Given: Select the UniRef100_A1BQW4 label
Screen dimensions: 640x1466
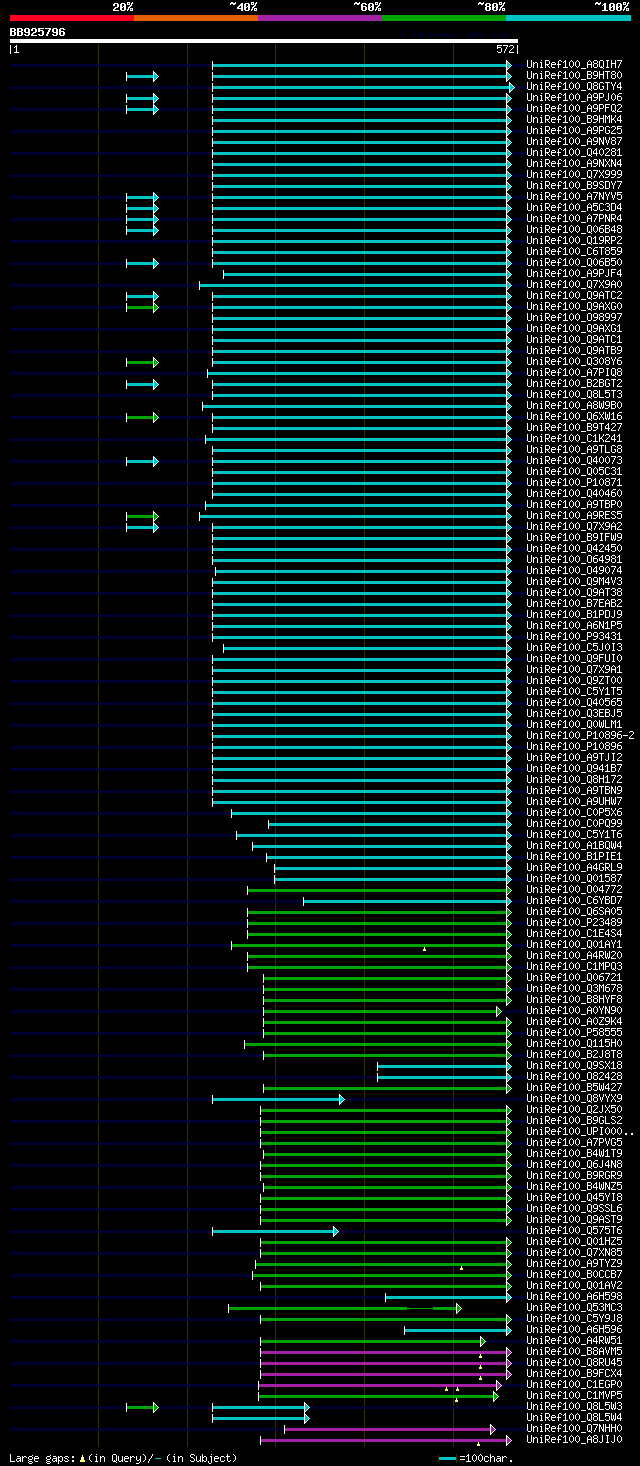Looking at the screenshot, I should tap(574, 846).
